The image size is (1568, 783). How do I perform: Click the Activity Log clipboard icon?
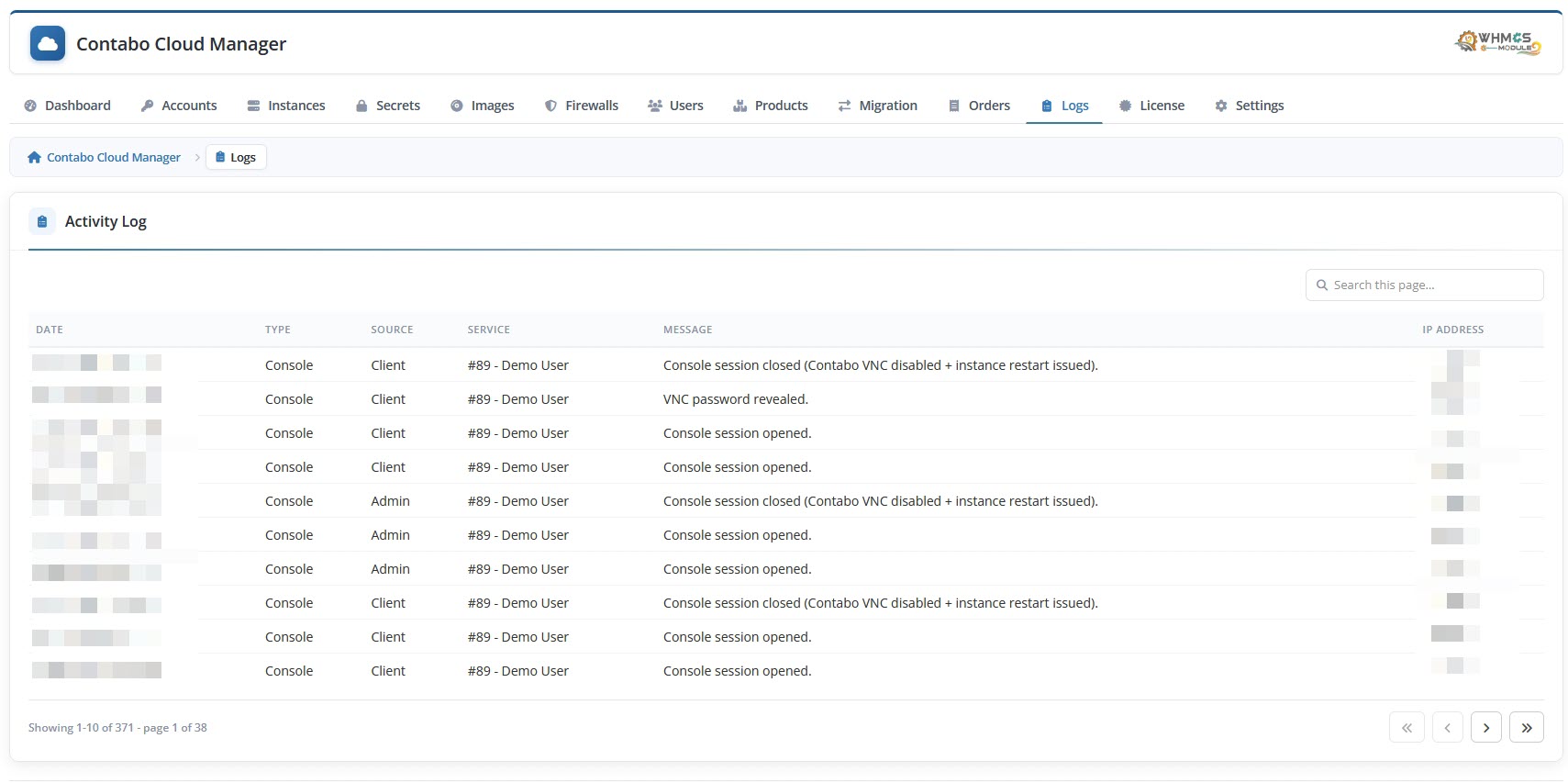click(42, 221)
